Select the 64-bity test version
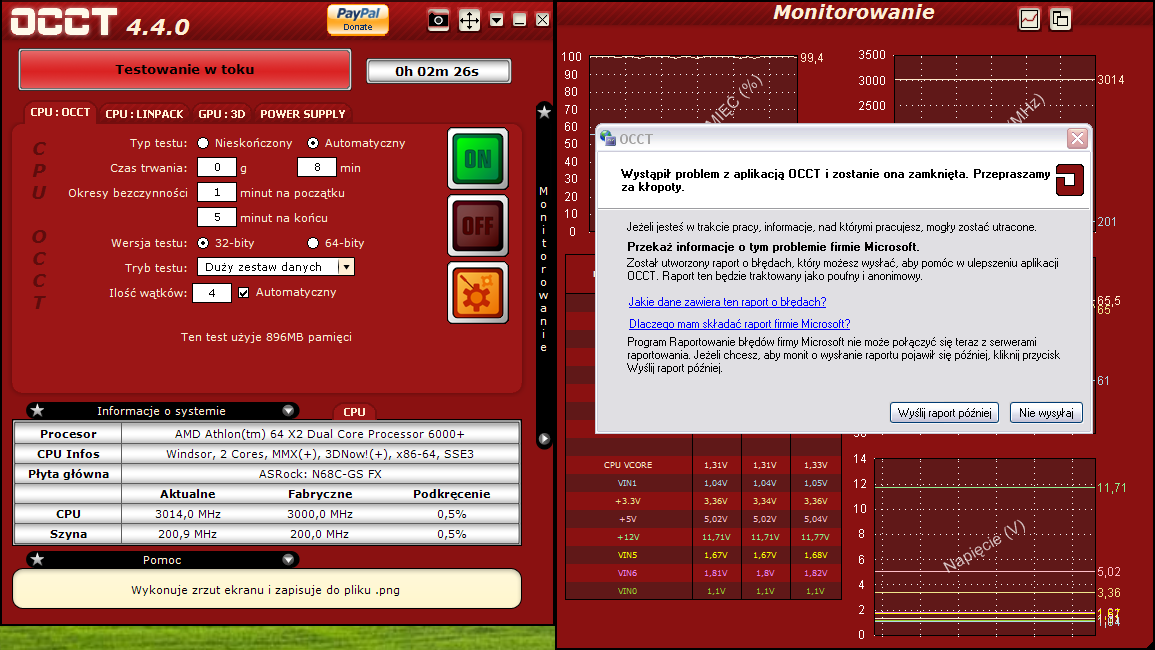 pos(313,242)
